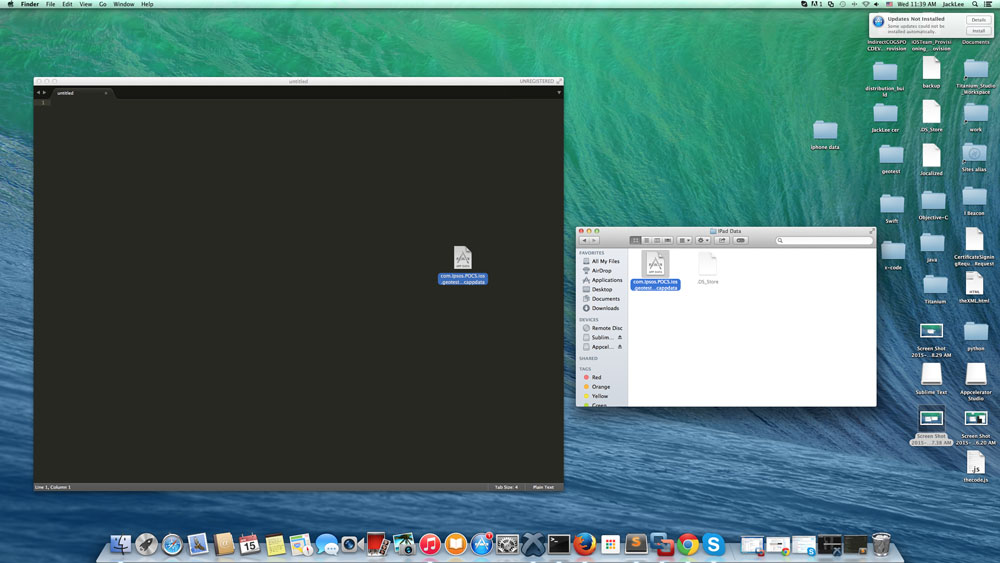Viewport: 1000px width, 563px height.
Task: Open System Preferences from the Dock
Action: point(507,545)
